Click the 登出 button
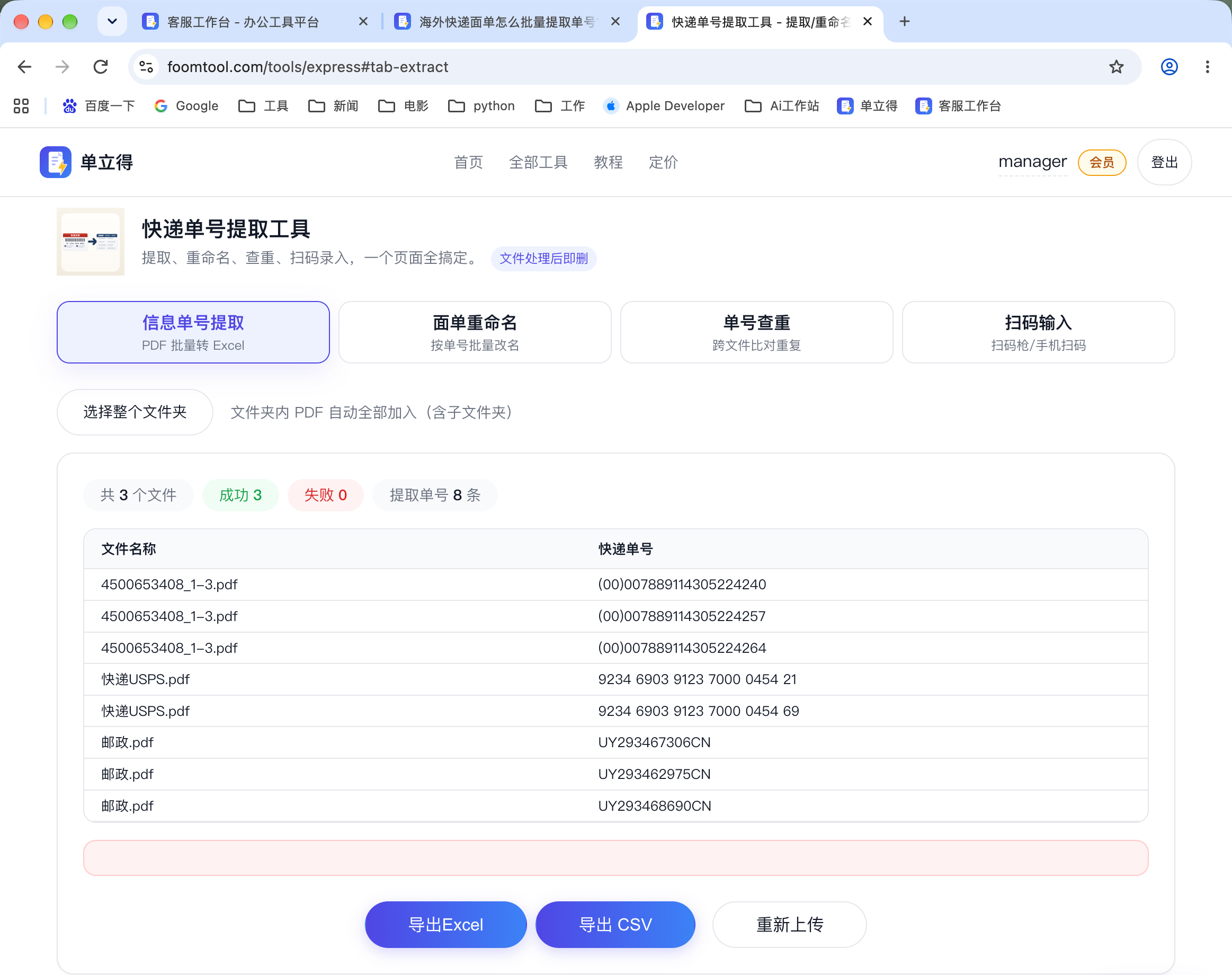 [1165, 162]
